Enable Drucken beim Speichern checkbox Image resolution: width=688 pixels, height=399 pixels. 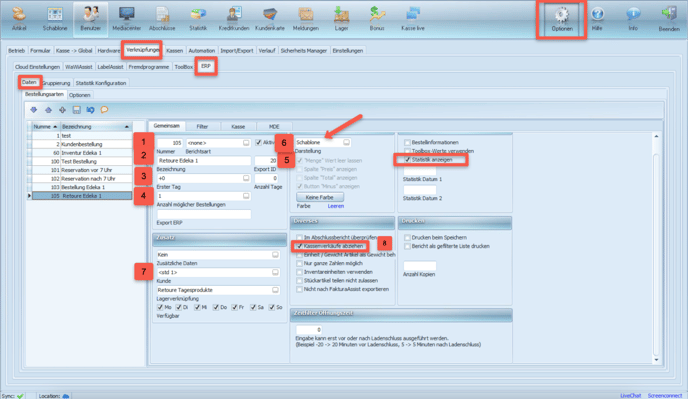coord(407,237)
